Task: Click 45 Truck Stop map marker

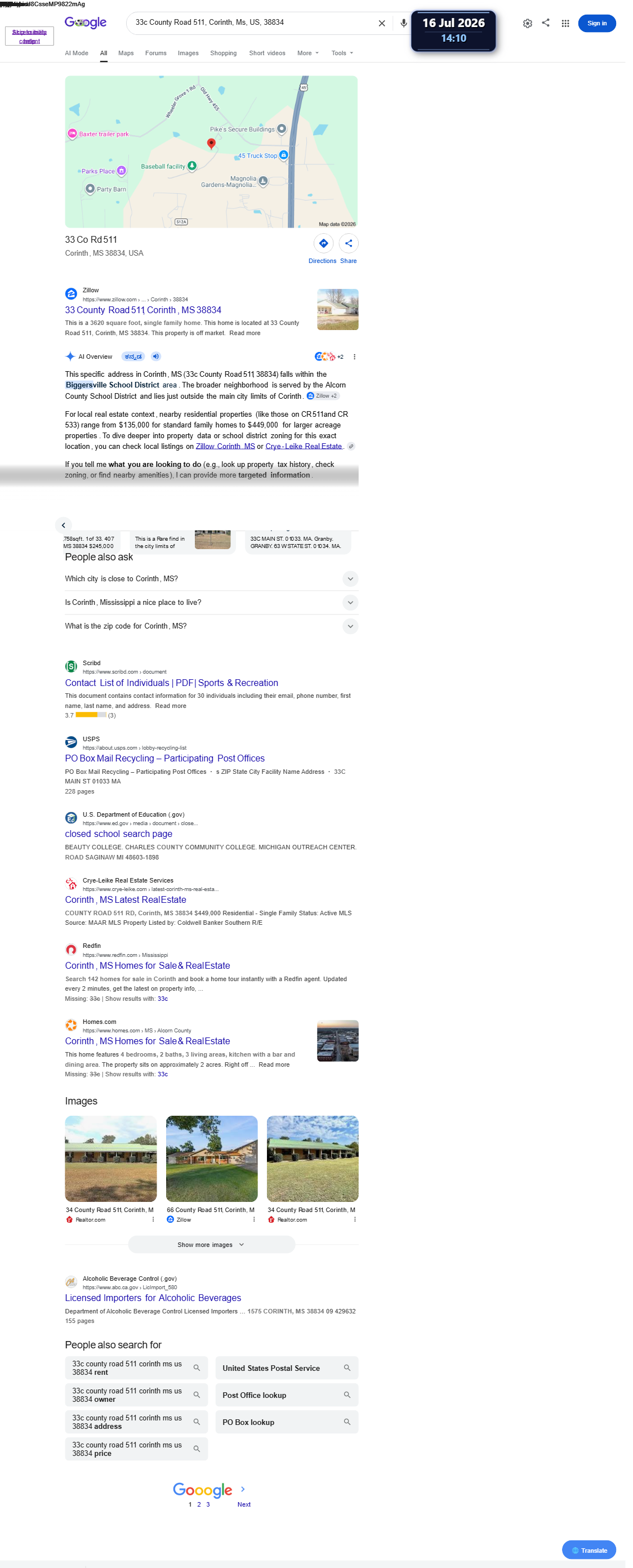Action: [284, 155]
